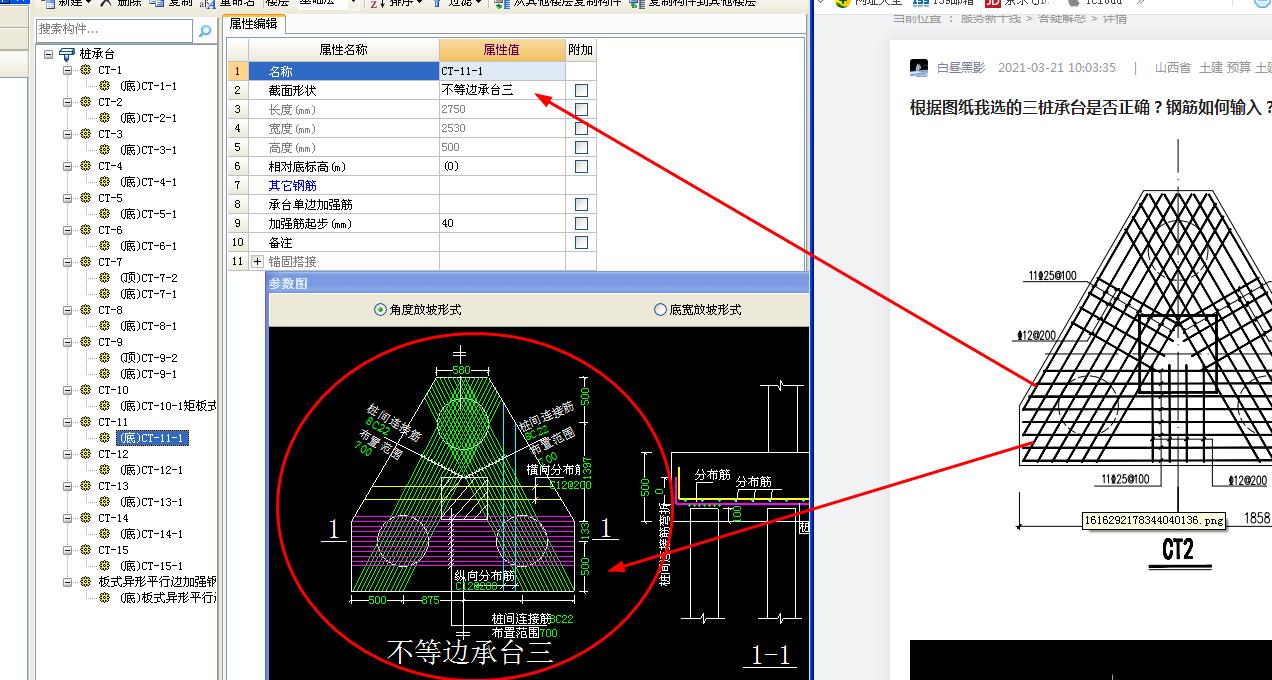Click the 桩承台 root node icon
The width and height of the screenshot is (1272, 680).
pos(66,54)
